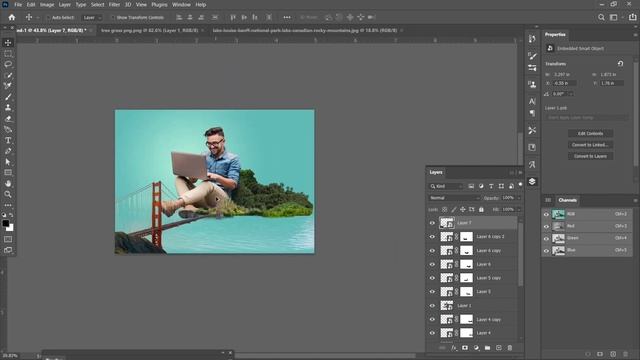640x360 pixels.
Task: Open the Filter menu
Action: coord(114,4)
